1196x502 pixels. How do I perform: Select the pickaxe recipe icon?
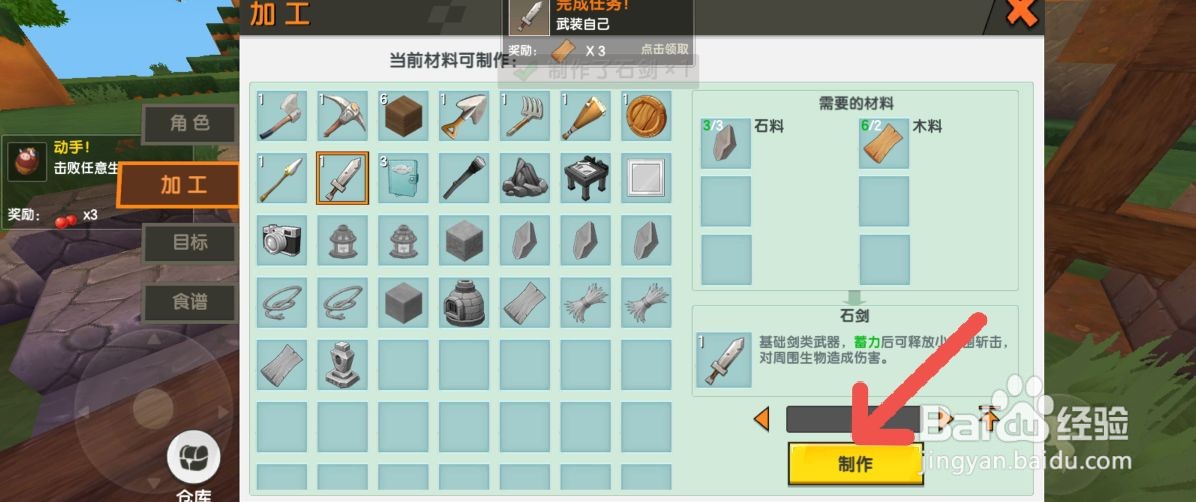(342, 116)
